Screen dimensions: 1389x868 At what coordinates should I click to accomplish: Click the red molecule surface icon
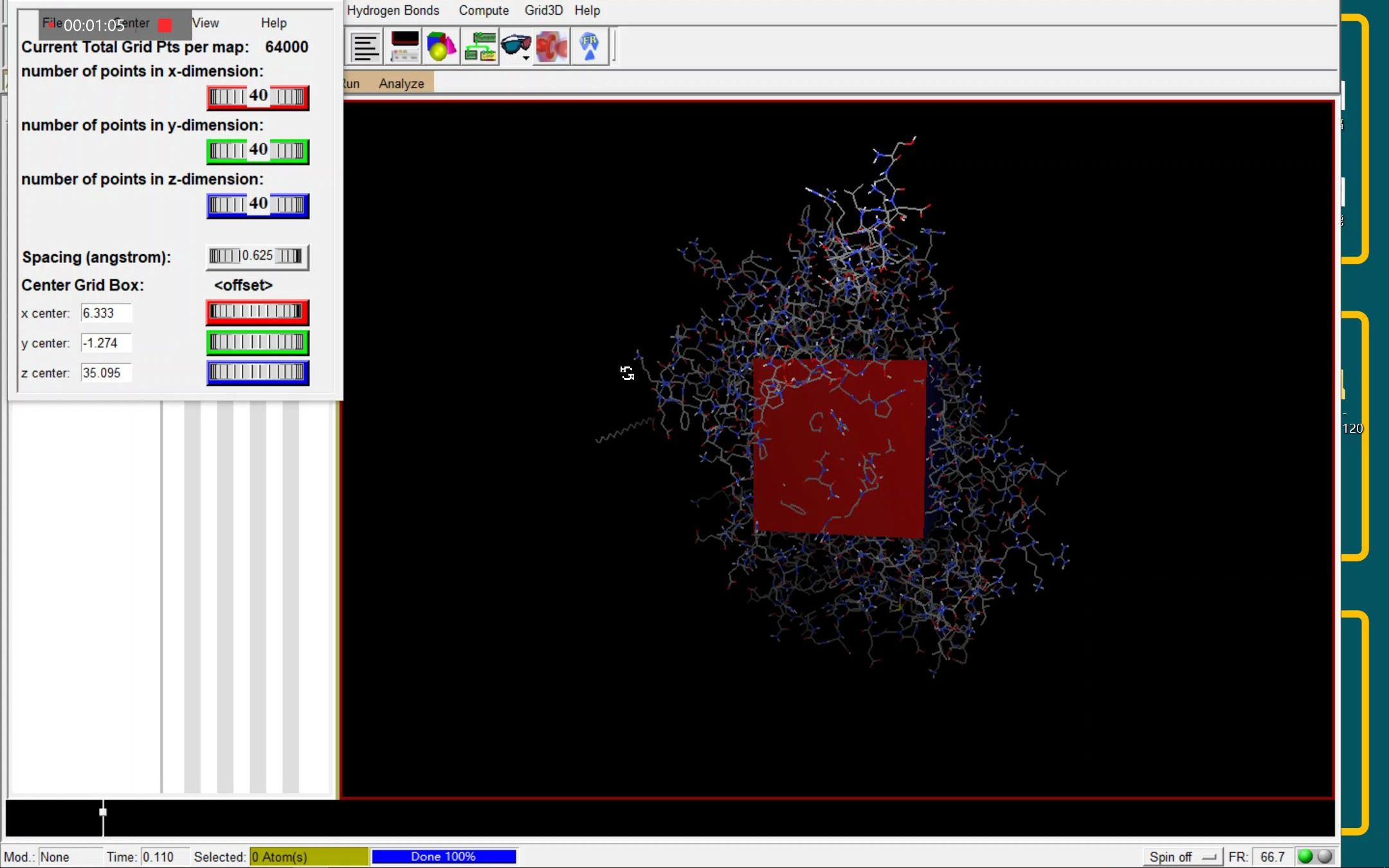pos(552,47)
